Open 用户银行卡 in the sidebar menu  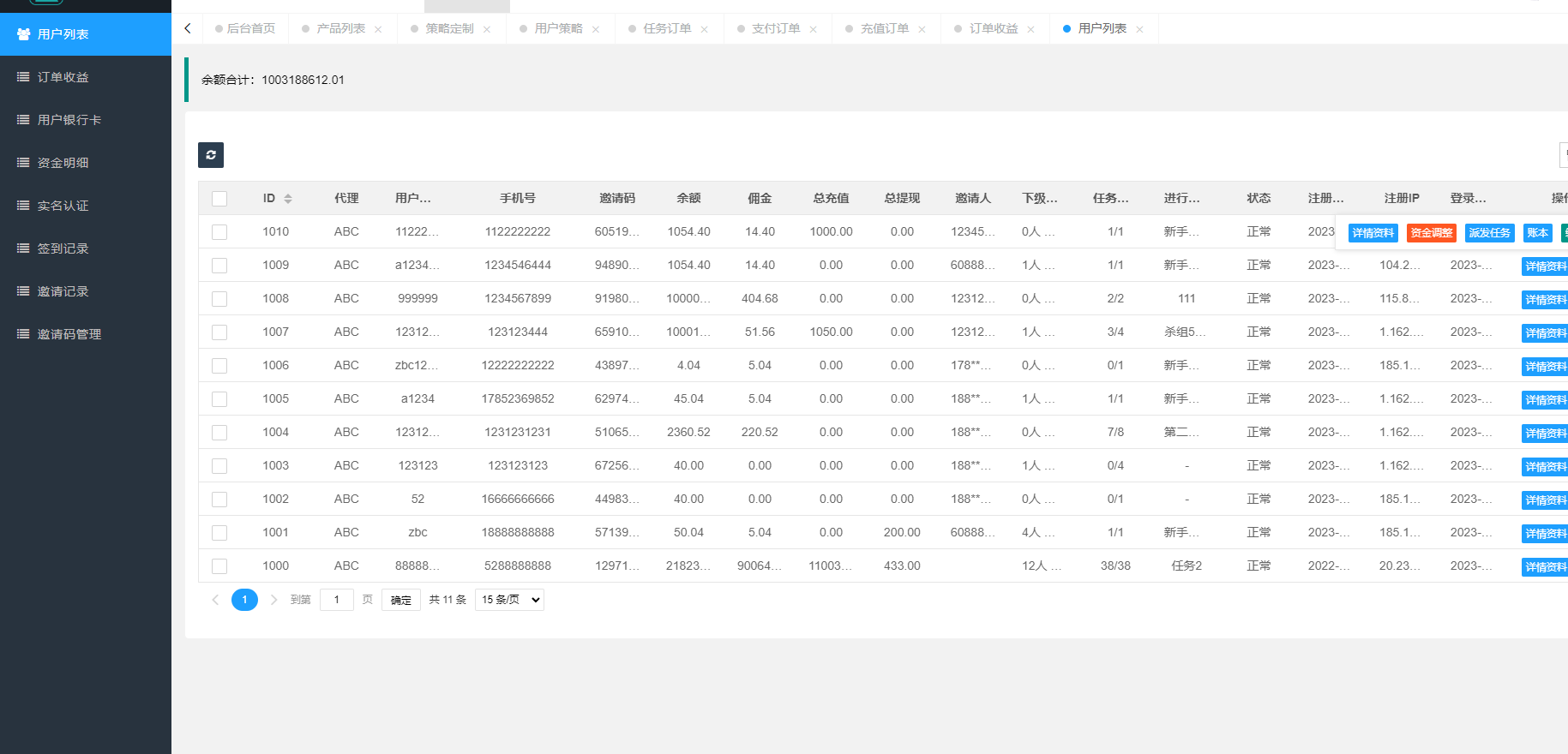coord(86,120)
